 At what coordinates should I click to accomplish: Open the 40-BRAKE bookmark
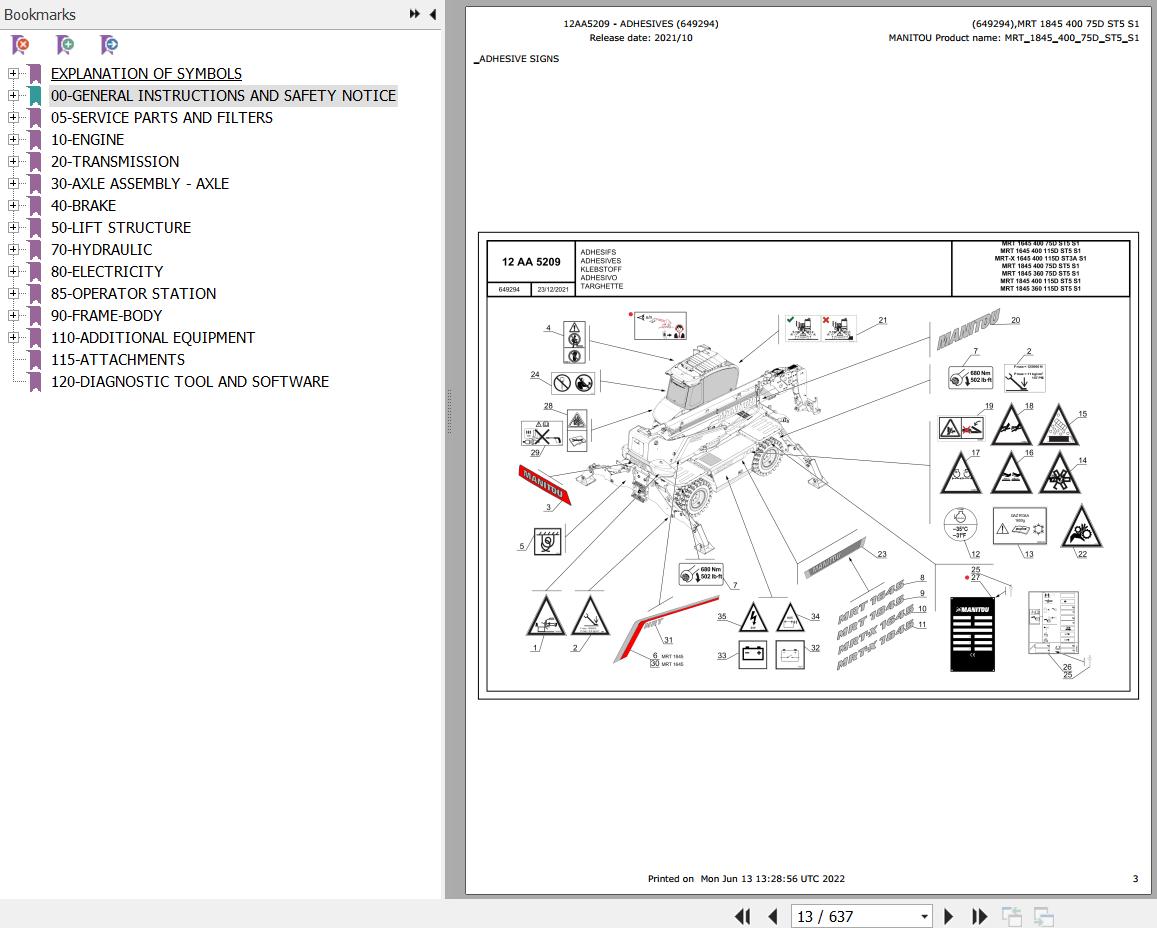pos(83,206)
